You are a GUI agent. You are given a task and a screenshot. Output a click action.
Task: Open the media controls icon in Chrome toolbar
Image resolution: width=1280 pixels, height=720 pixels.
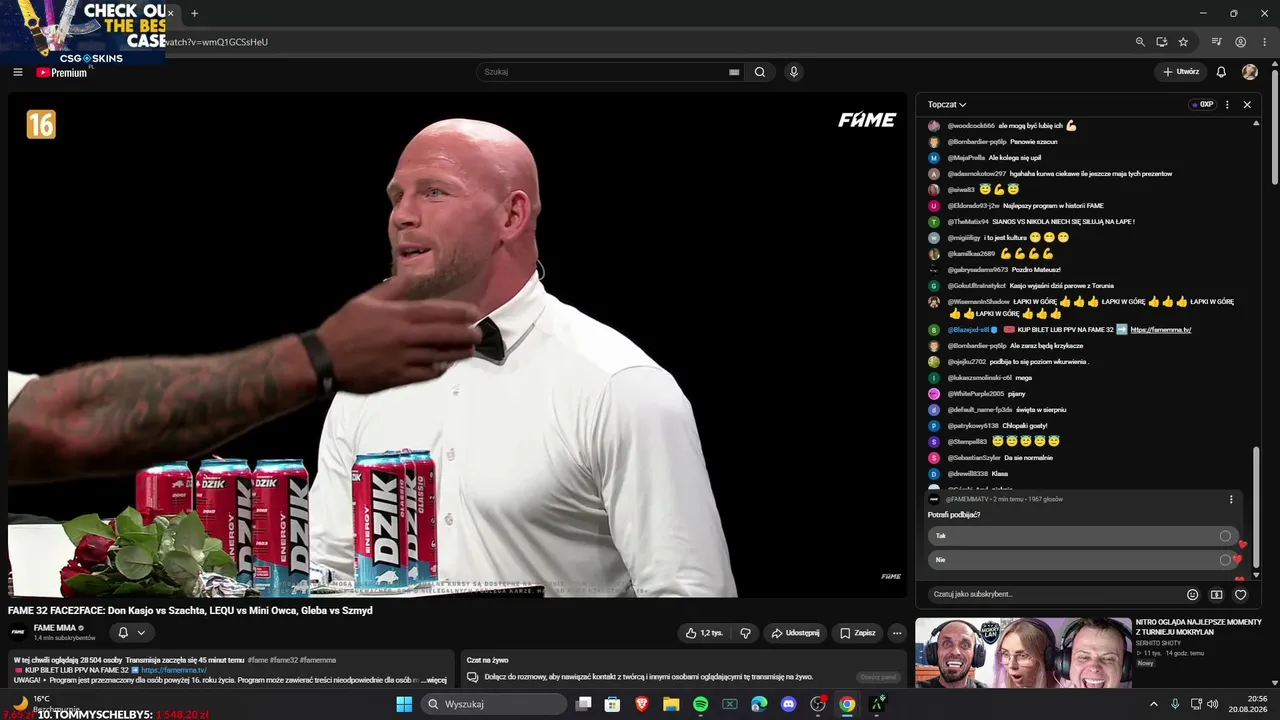click(1217, 42)
